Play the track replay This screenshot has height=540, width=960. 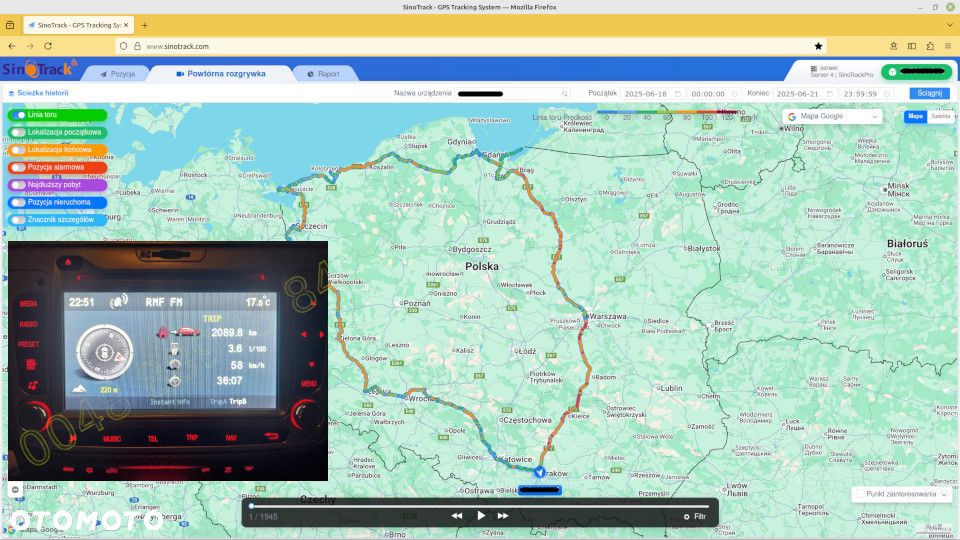tap(481, 516)
